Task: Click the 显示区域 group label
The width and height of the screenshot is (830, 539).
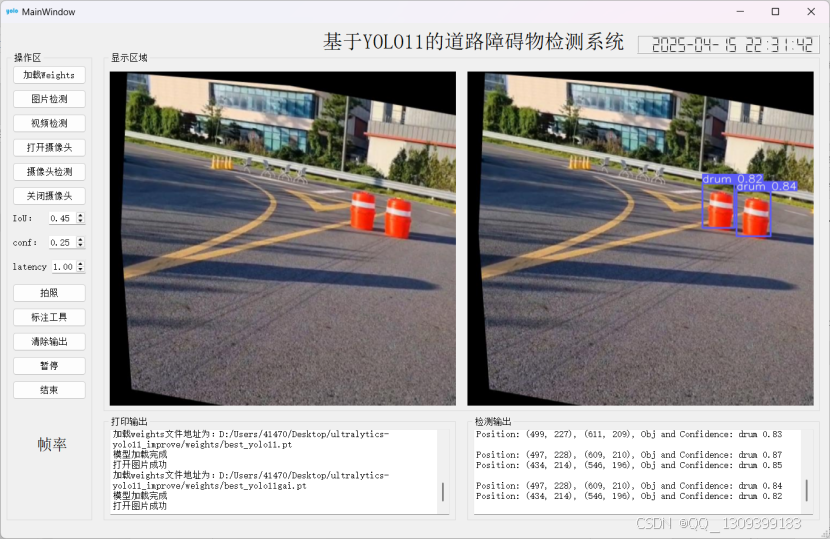Action: coord(129,58)
